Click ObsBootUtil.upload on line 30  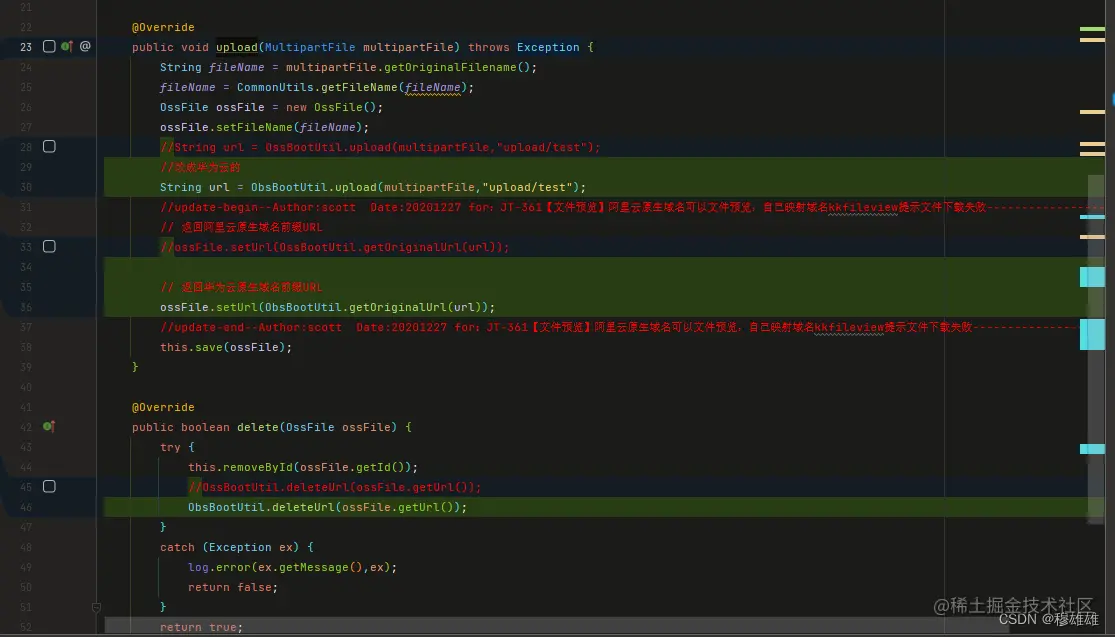[314, 187]
